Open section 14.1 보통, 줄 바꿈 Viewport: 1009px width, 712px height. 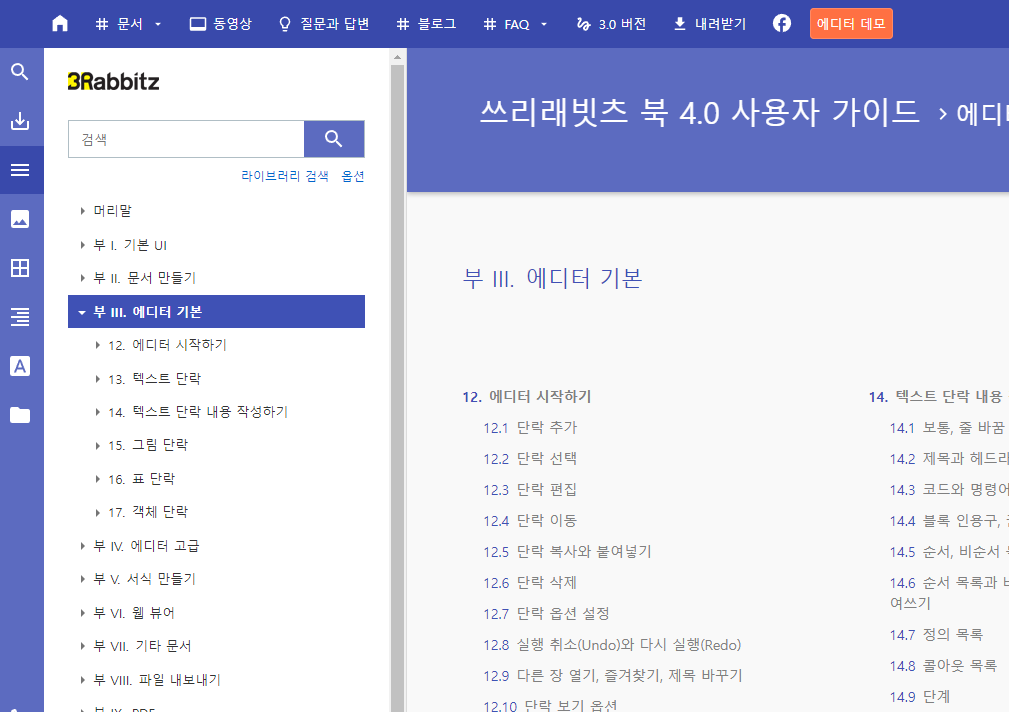[947, 427]
